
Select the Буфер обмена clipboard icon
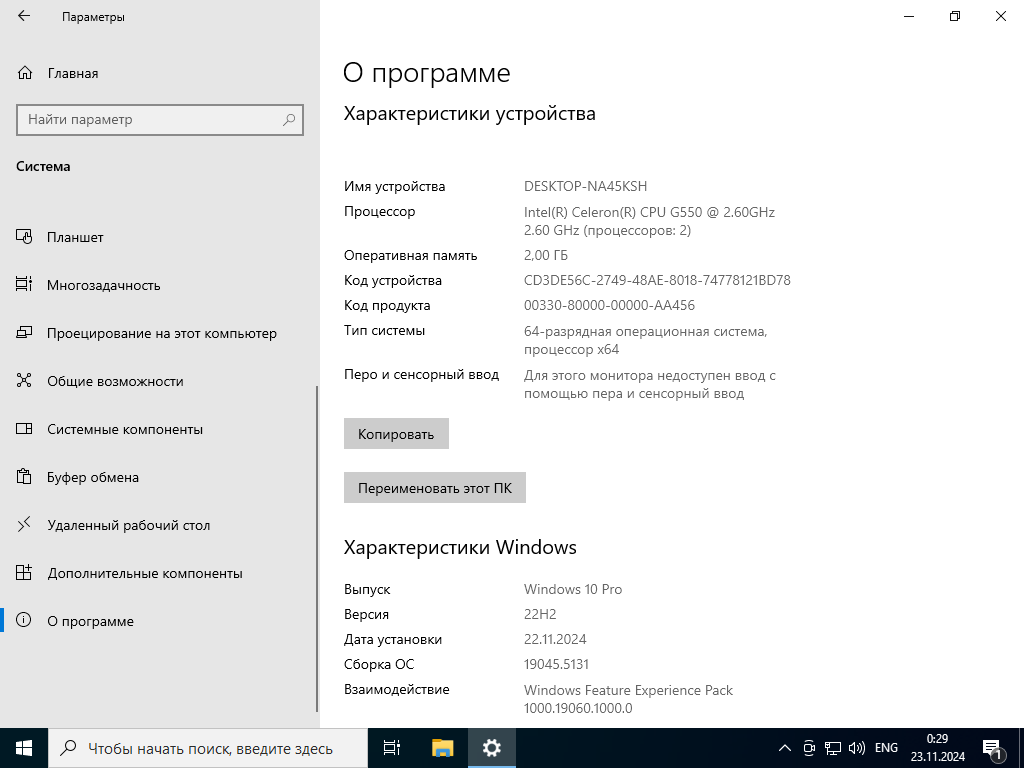point(24,477)
